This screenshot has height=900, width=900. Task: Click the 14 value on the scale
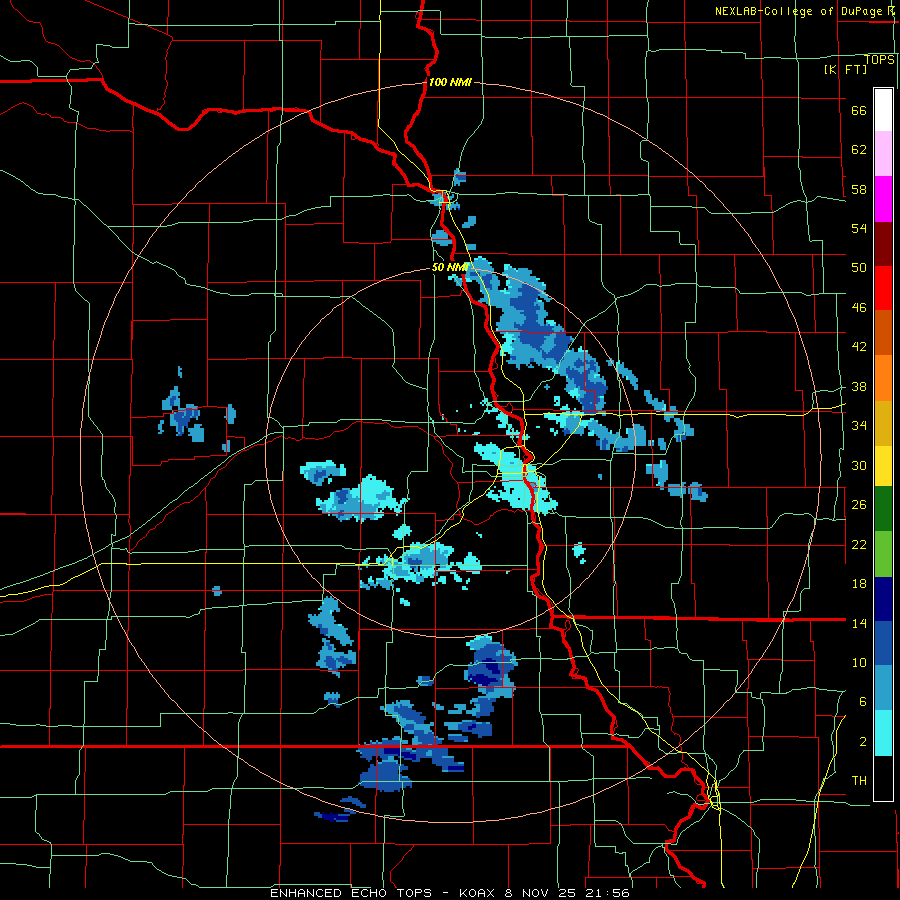(x=859, y=623)
